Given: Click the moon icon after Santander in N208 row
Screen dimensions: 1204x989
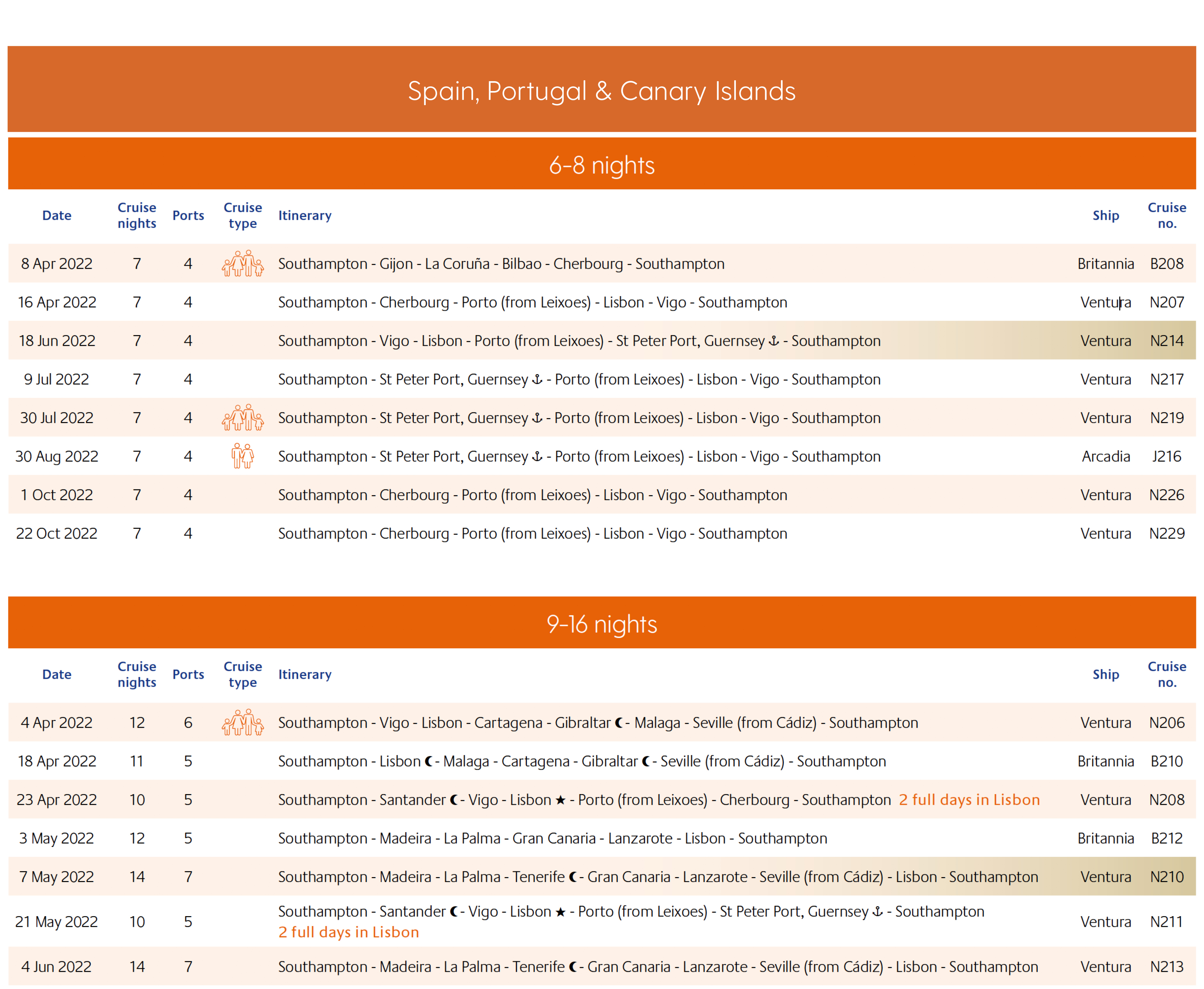Looking at the screenshot, I should point(454,800).
